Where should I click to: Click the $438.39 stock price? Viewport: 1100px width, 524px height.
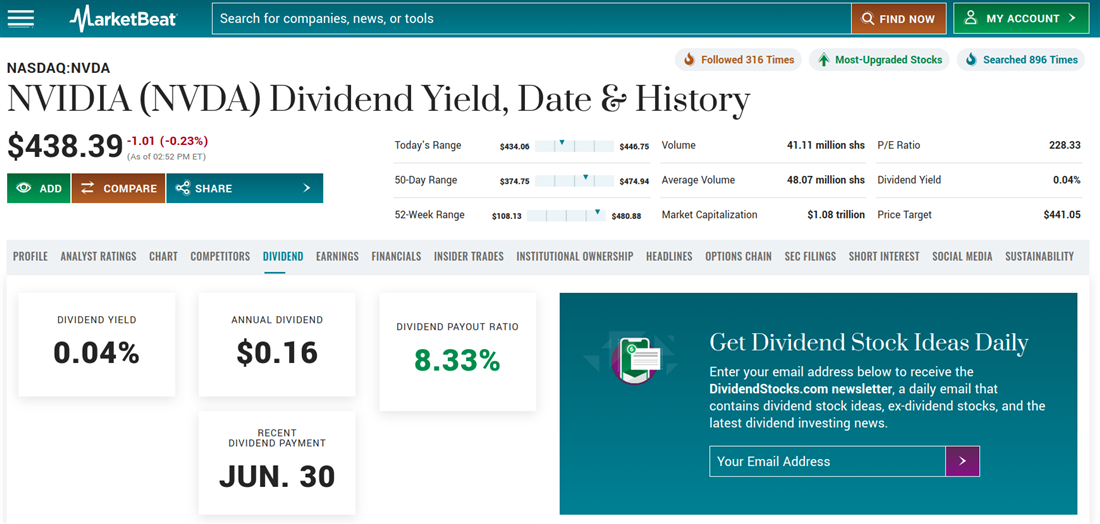coord(65,146)
